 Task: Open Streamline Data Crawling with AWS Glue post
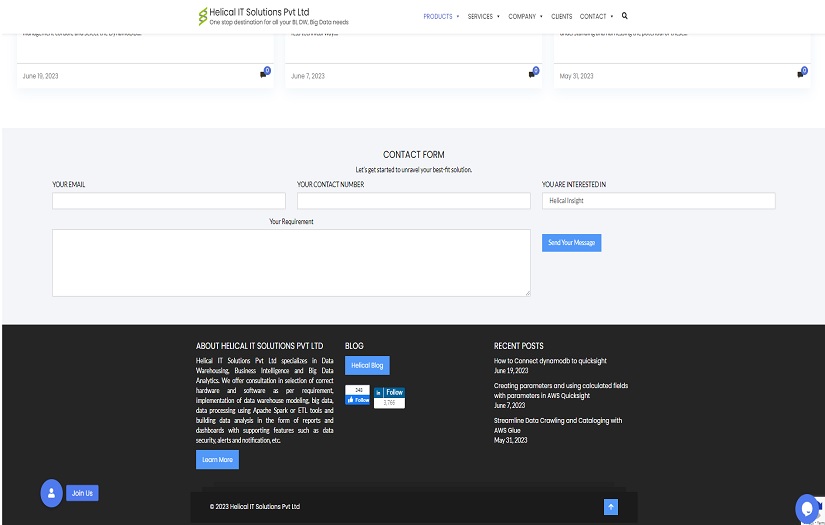(558, 425)
